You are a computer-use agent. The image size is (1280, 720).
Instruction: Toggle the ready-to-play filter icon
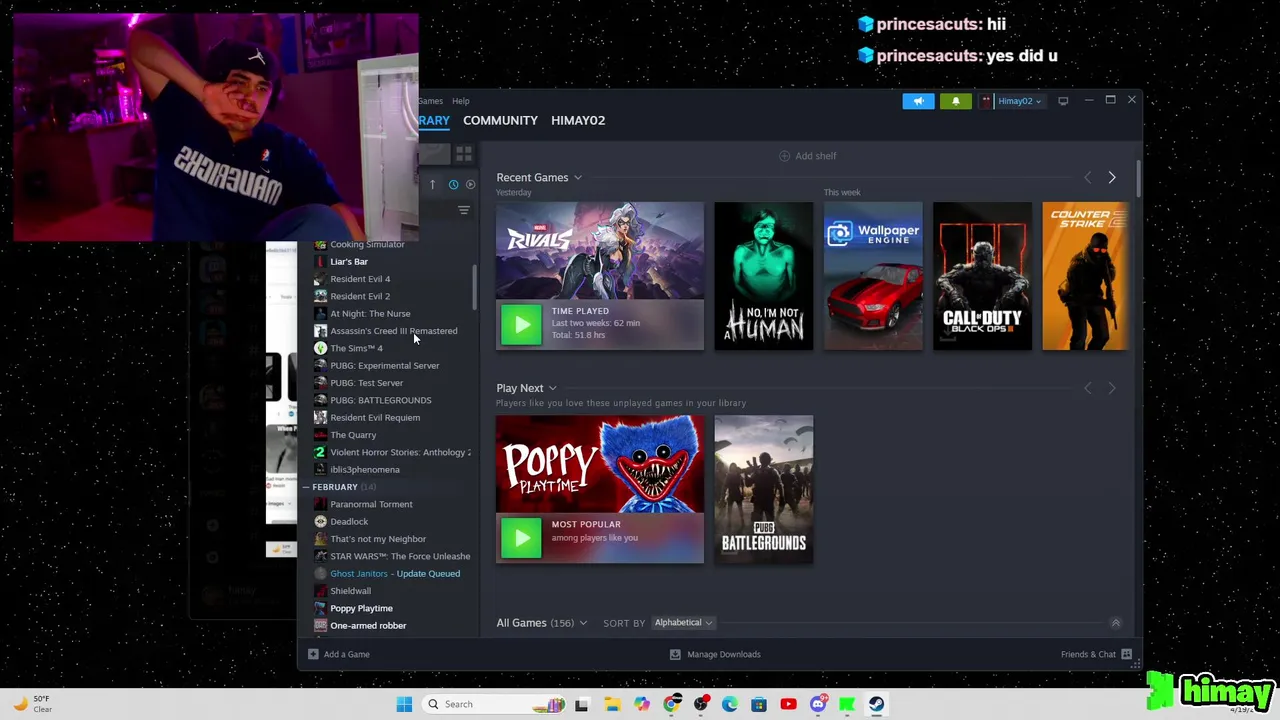[x=470, y=184]
